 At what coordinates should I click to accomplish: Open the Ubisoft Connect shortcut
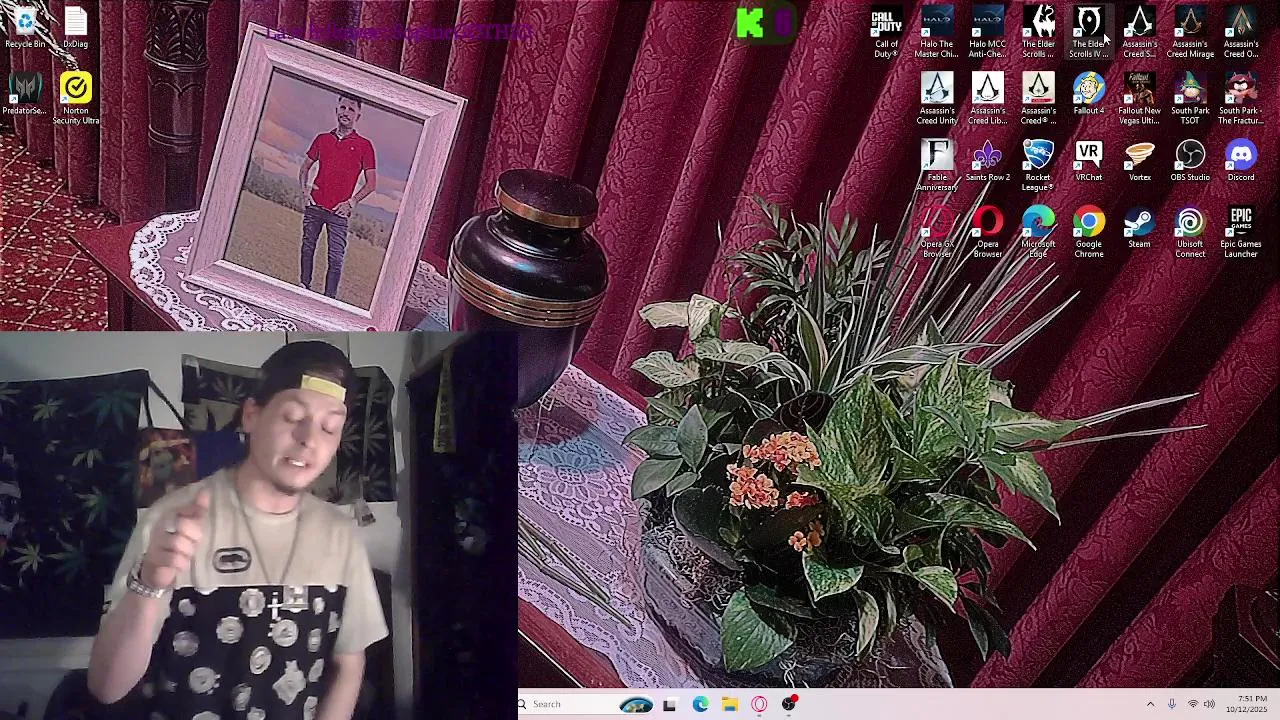click(x=1190, y=232)
